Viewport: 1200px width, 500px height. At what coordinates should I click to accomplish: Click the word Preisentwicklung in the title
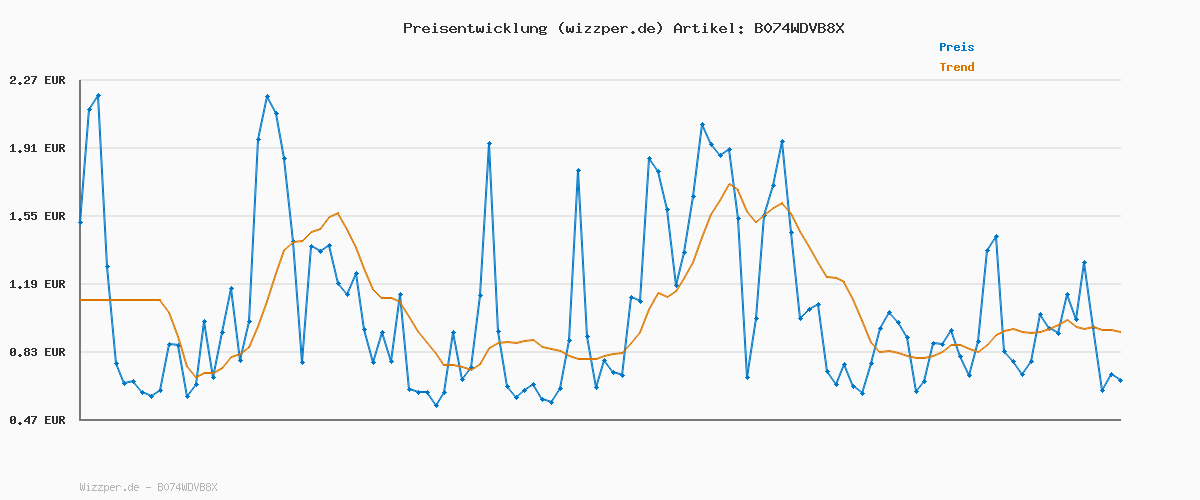pos(475,28)
